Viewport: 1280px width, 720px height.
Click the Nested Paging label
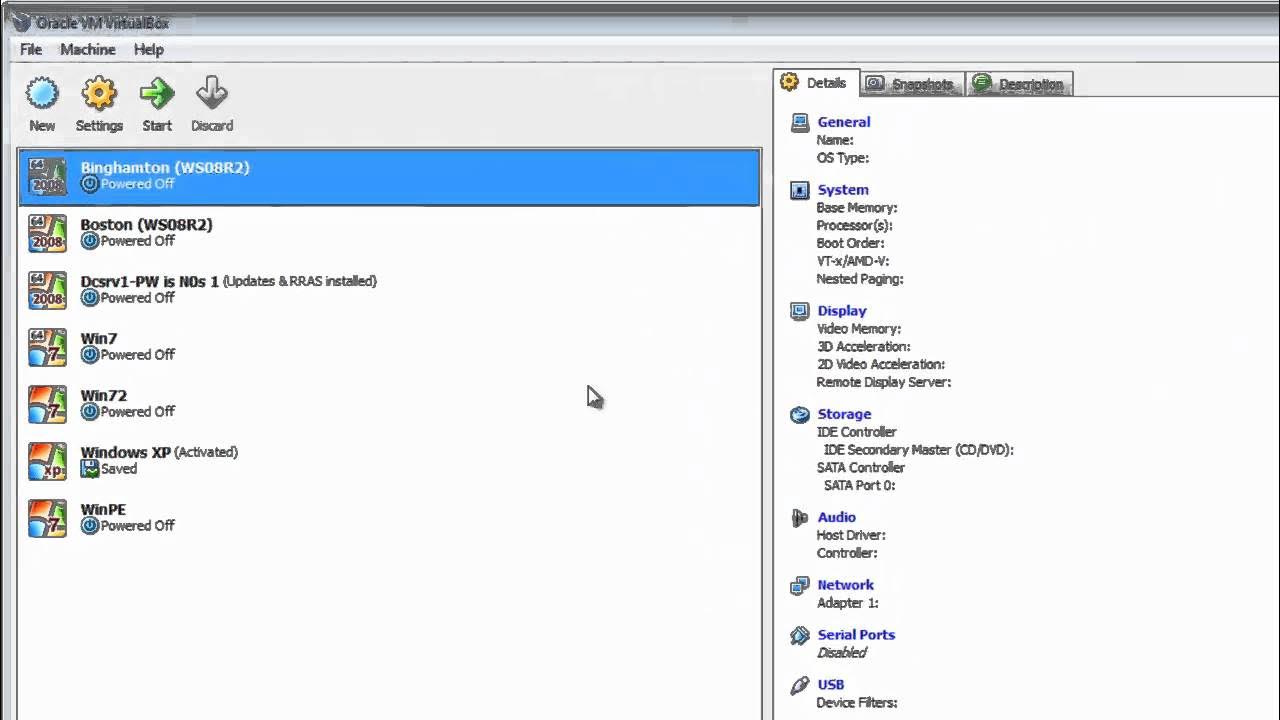point(860,279)
